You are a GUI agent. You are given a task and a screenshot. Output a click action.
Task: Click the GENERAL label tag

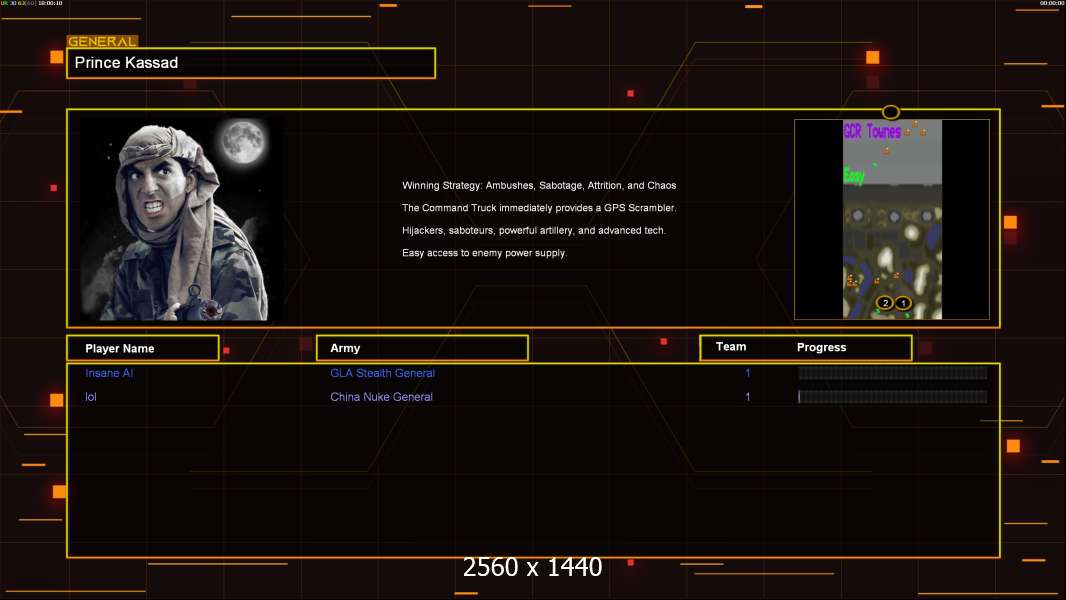(102, 41)
